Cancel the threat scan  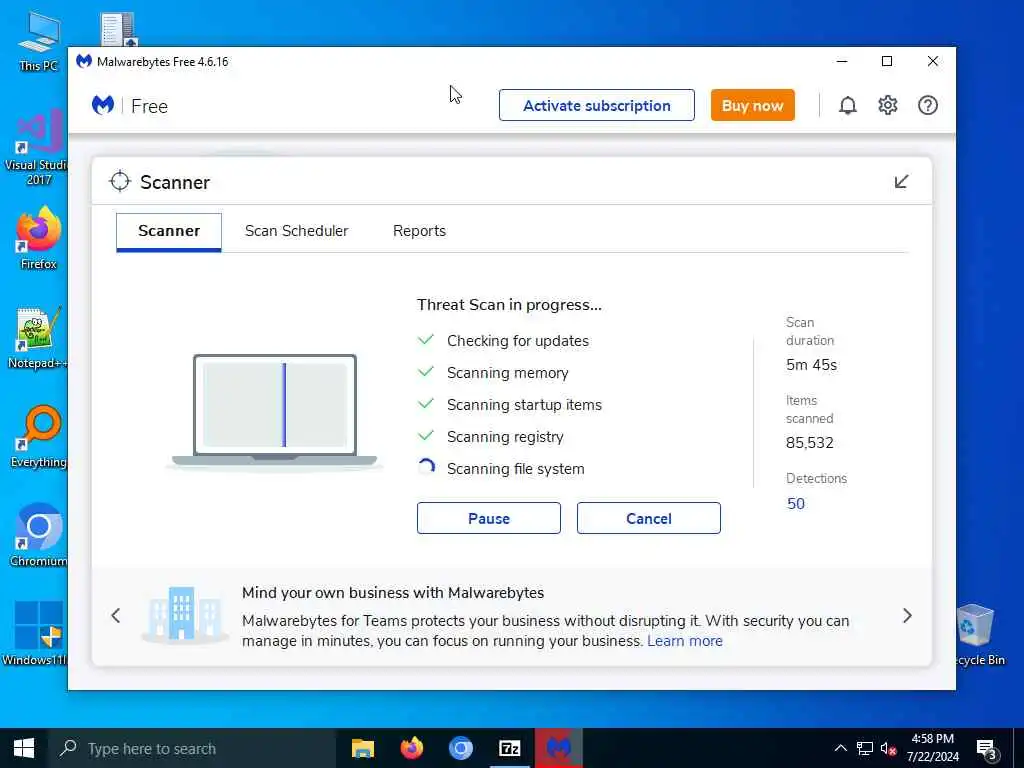click(648, 518)
